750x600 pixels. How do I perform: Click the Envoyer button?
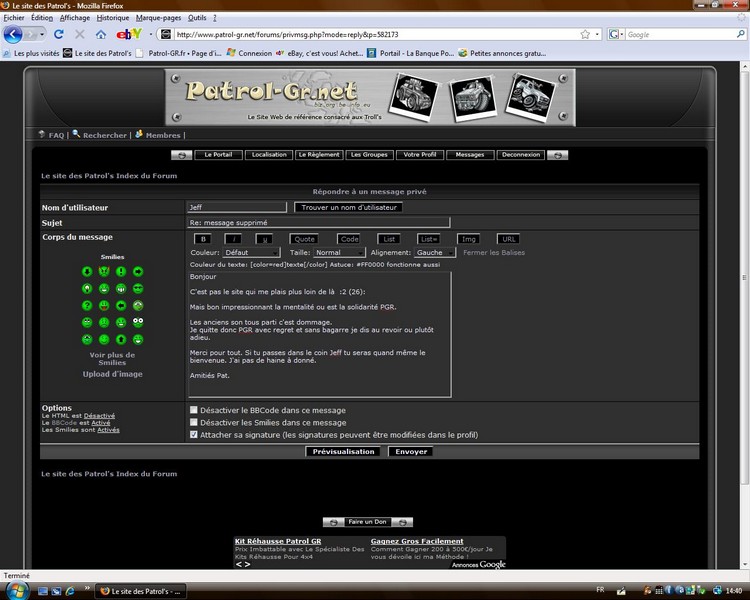pyautogui.click(x=411, y=452)
